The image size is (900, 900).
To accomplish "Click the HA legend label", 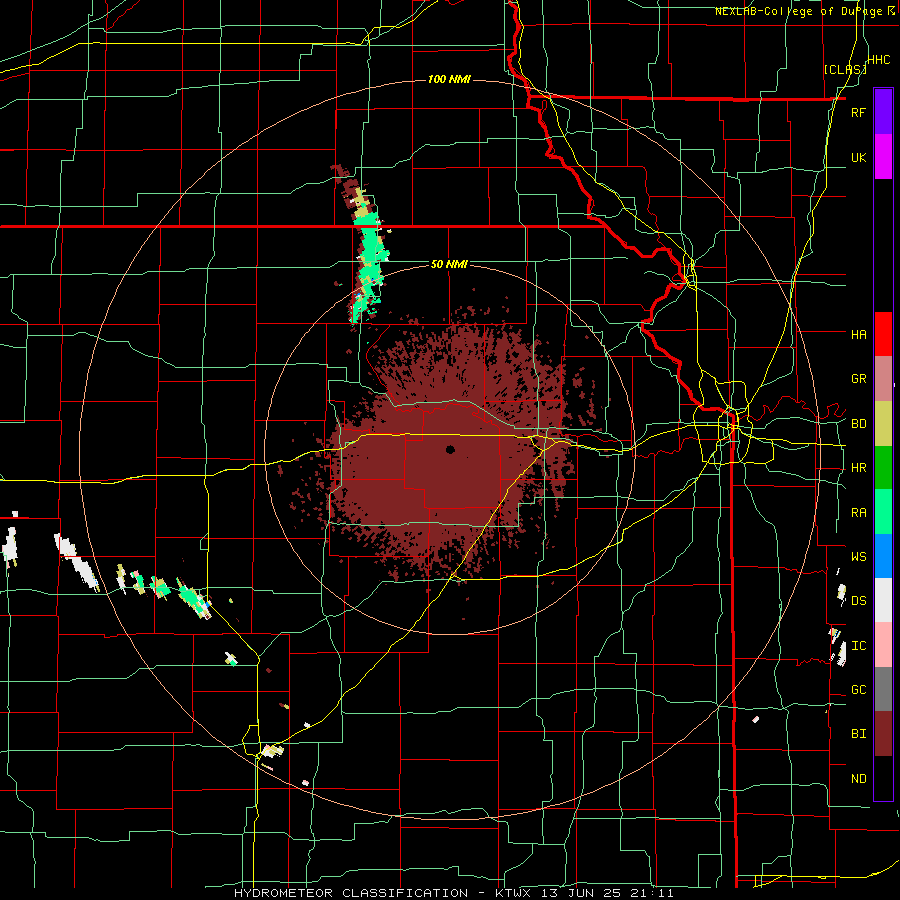I will point(858,334).
